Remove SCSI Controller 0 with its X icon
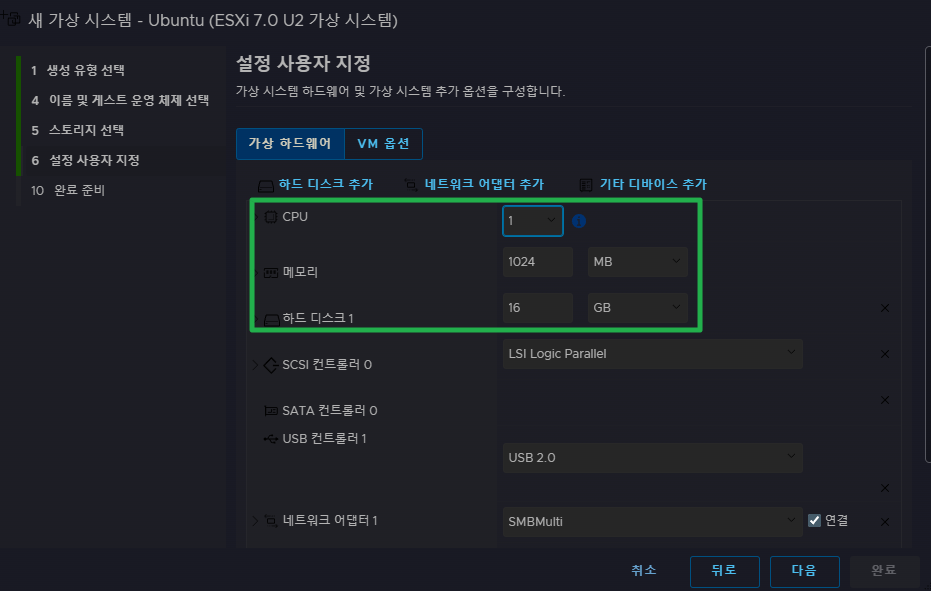The image size is (931, 591). (884, 354)
